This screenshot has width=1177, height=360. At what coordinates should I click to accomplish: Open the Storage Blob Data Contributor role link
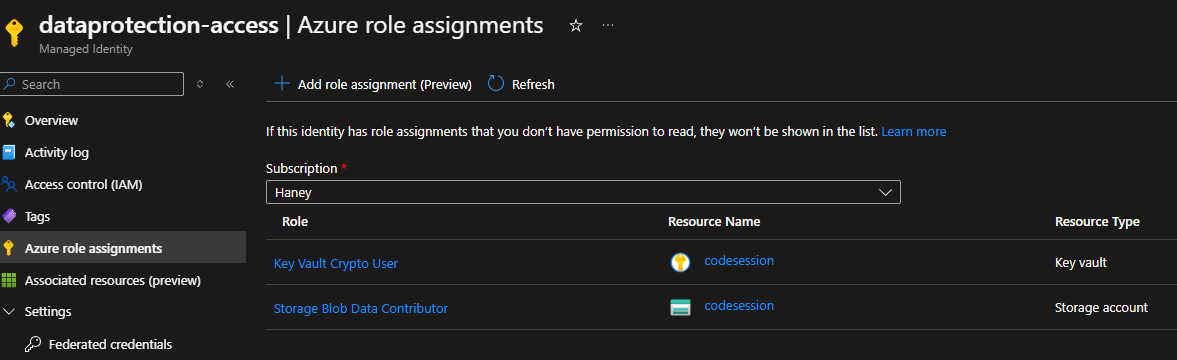tap(361, 308)
